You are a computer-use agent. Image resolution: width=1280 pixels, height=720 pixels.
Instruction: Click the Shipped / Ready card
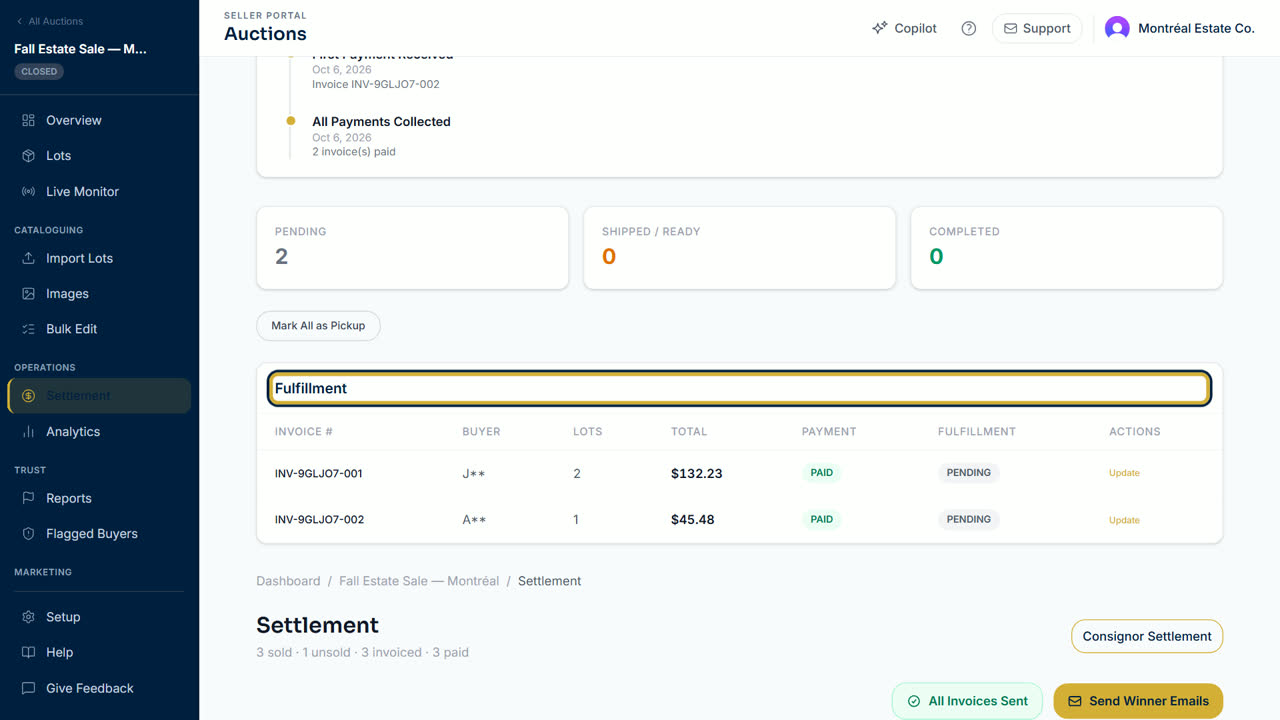click(739, 248)
